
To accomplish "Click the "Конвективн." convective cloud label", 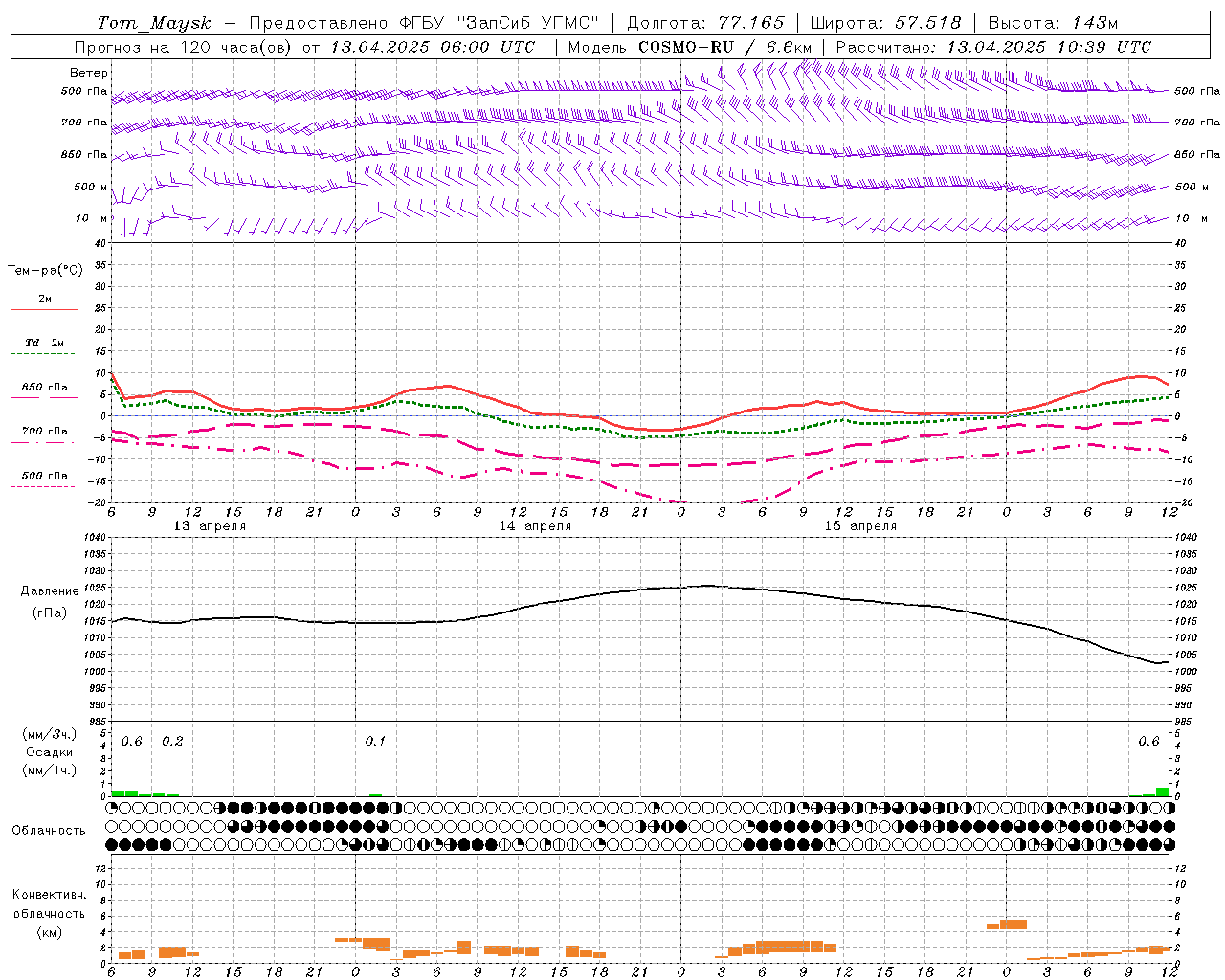I will [49, 895].
